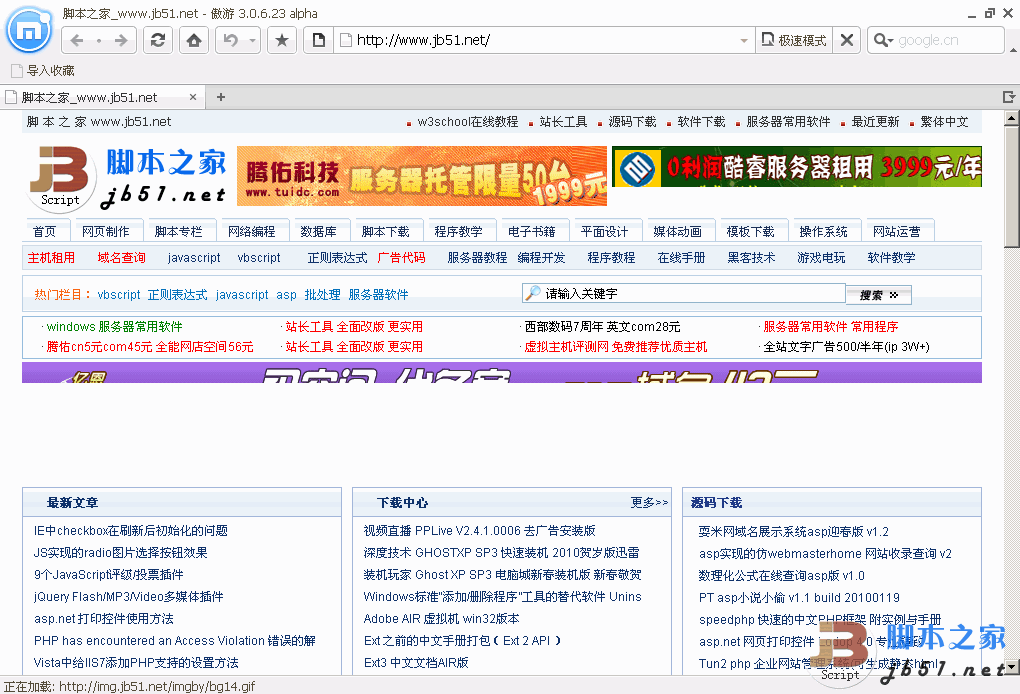Click the magnifier icon in keyword search box
This screenshot has height=694, width=1020.
(533, 293)
